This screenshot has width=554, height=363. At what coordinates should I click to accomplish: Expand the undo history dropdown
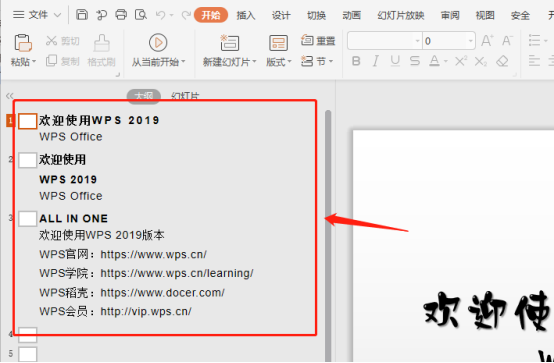tap(171, 15)
